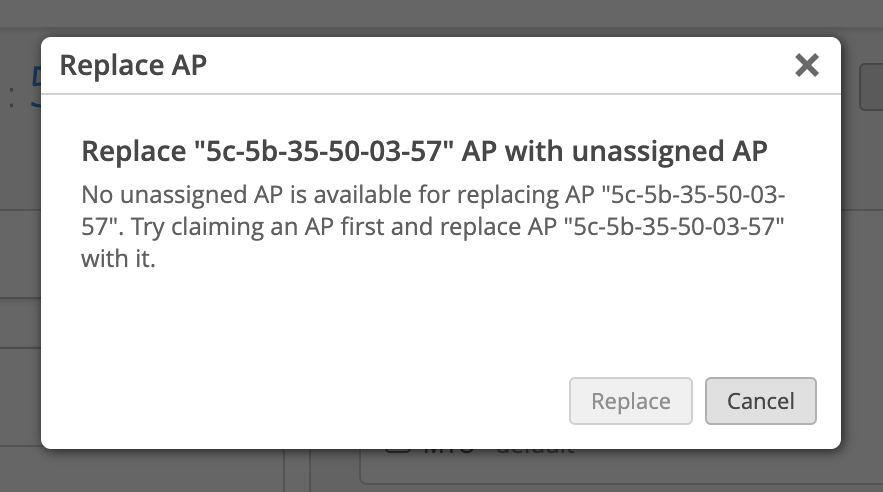Click the Cancel button
This screenshot has height=492, width=883.
(x=760, y=401)
